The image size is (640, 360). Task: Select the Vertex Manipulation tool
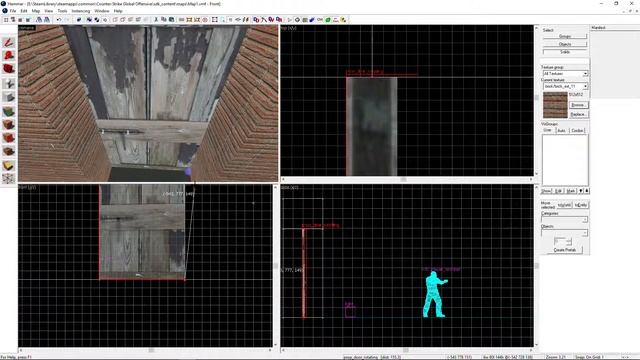point(9,179)
